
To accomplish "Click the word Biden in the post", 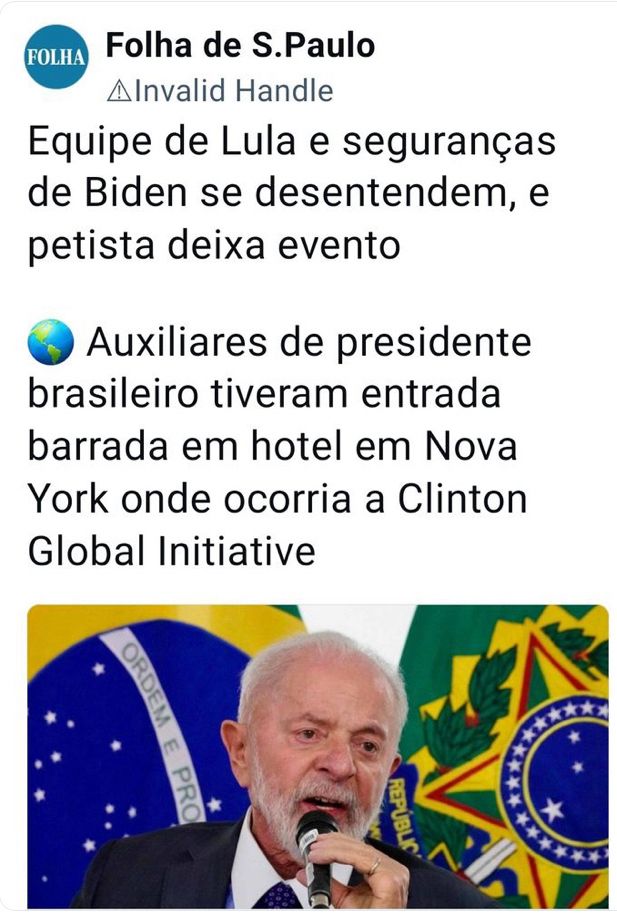I will tap(135, 193).
